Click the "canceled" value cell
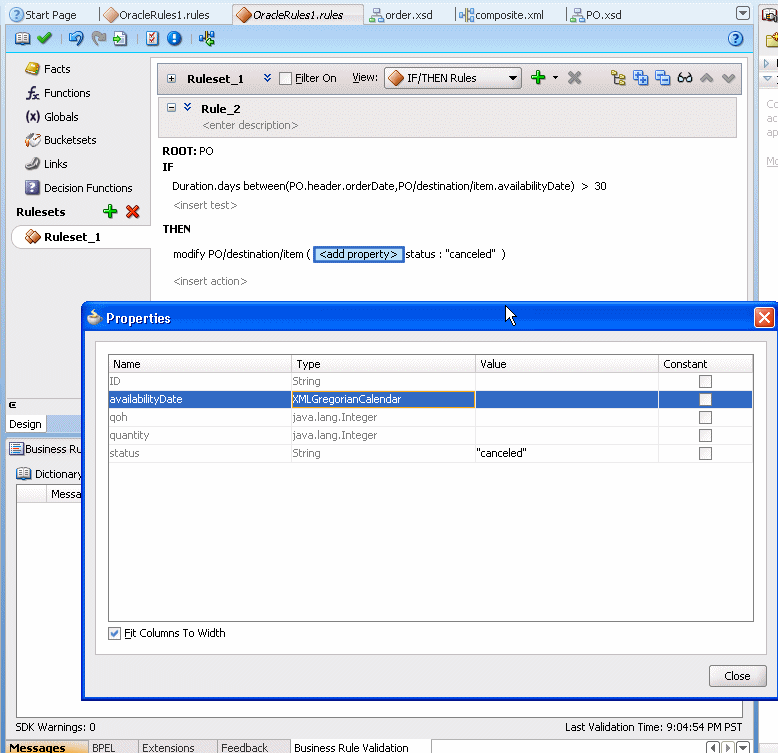Image resolution: width=778 pixels, height=753 pixels. (567, 453)
